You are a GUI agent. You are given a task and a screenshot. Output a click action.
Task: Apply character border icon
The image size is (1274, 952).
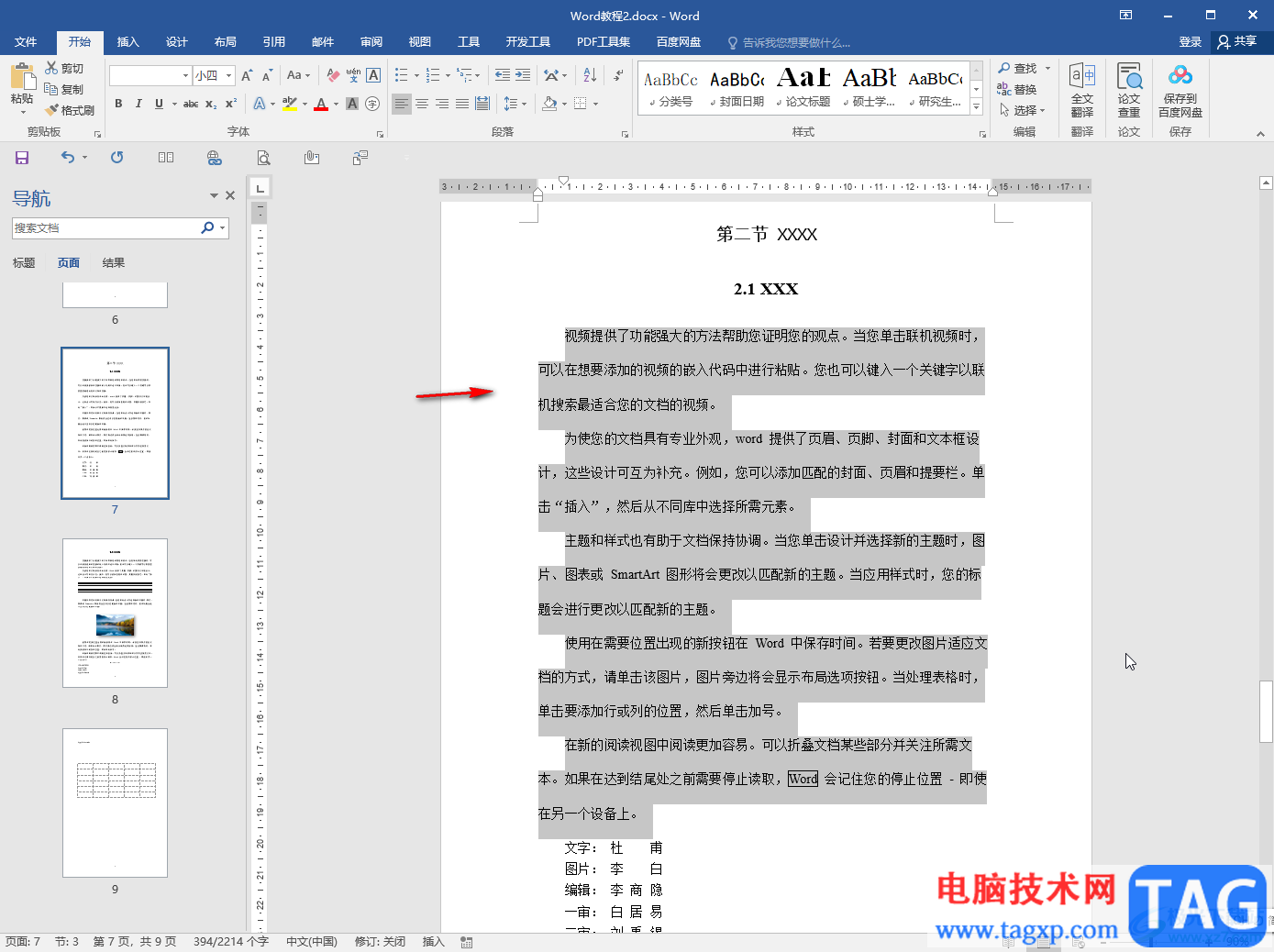point(373,75)
